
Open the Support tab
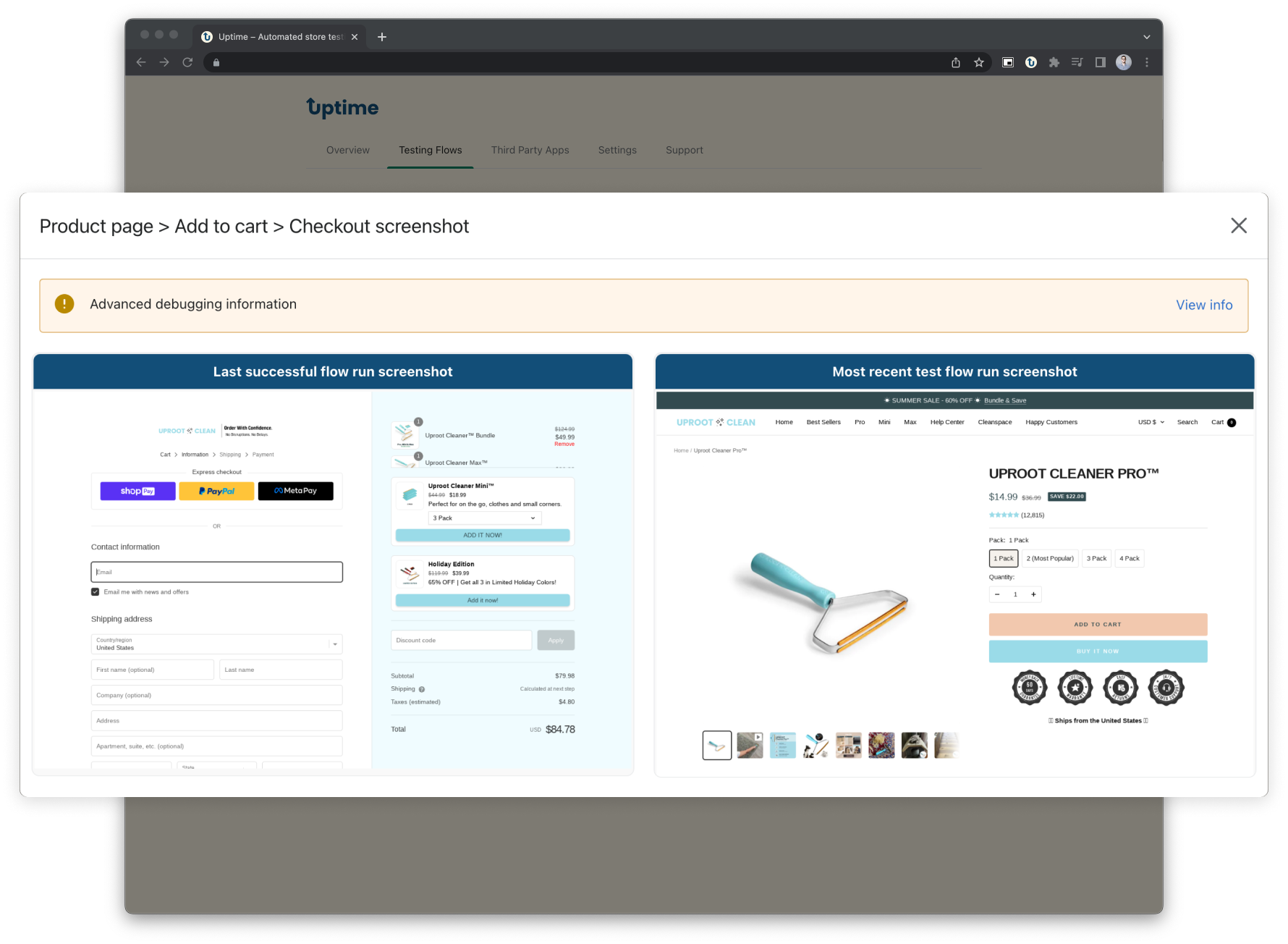(685, 150)
